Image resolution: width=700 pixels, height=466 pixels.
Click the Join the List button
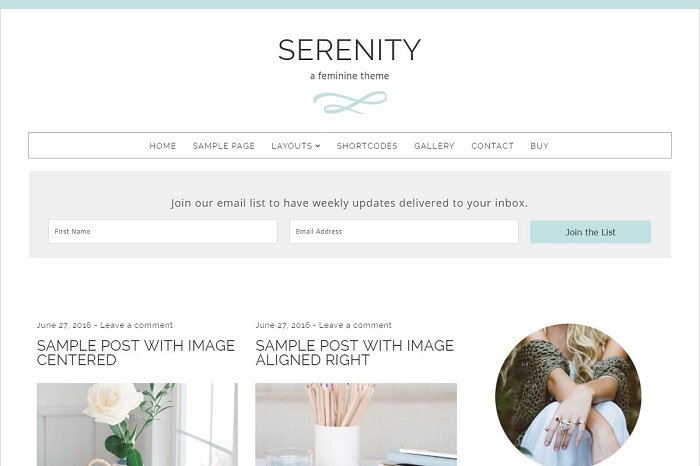590,232
